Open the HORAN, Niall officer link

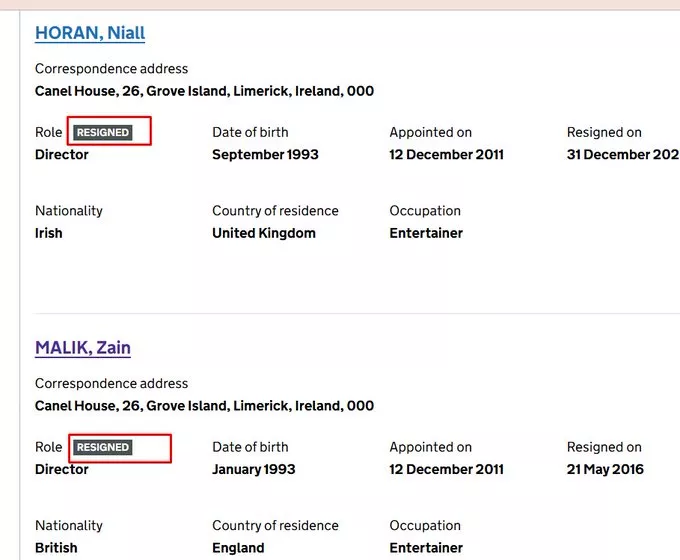click(x=90, y=33)
